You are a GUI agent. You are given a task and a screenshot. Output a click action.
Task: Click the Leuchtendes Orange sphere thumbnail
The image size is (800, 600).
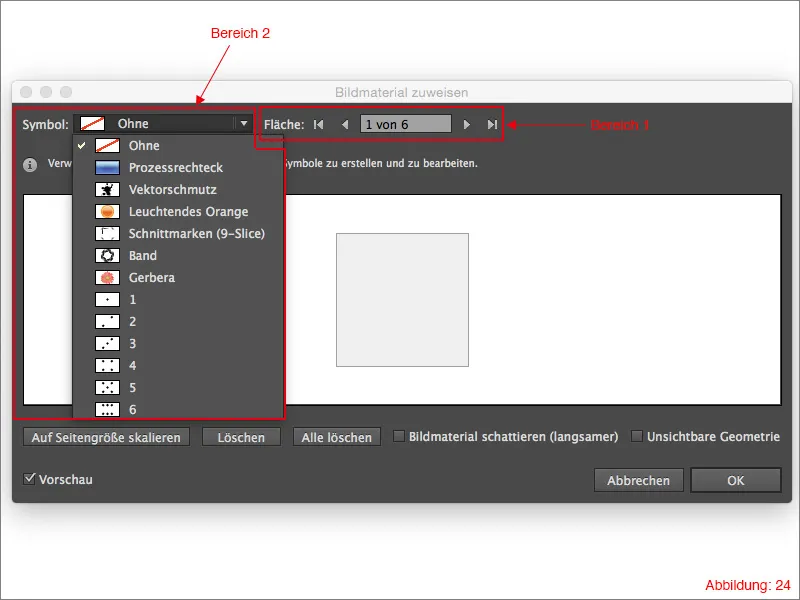click(x=107, y=211)
